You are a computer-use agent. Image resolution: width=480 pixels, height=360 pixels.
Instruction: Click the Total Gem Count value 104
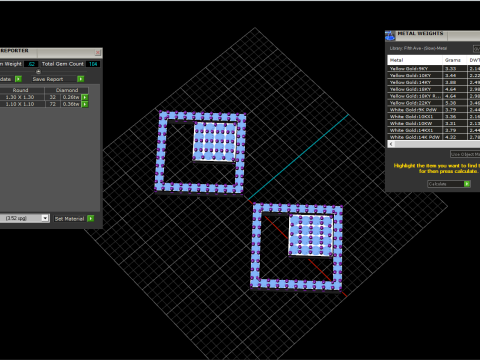[x=93, y=64]
